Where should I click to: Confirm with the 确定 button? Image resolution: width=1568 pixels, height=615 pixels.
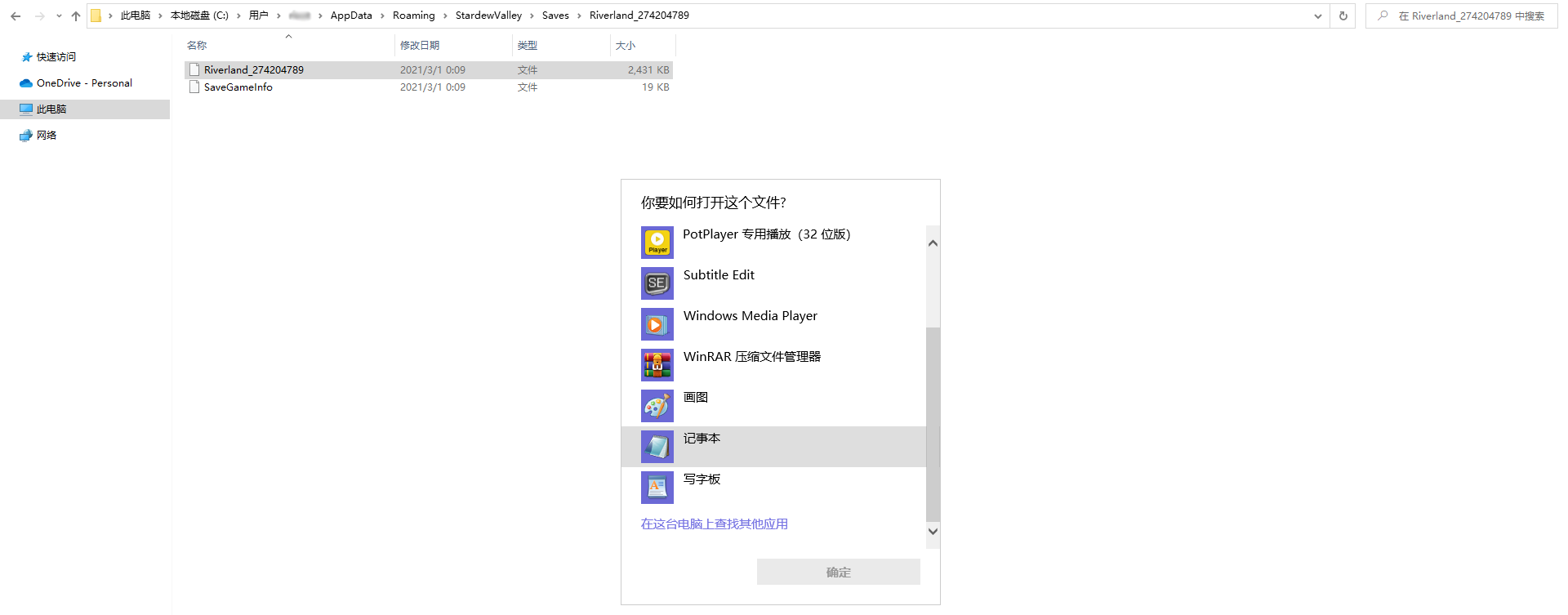(x=839, y=572)
